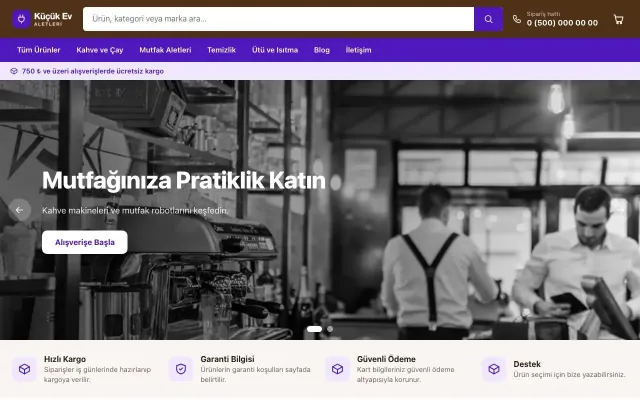Focus the product search input field
Screen dimensions: 640x400
point(278,19)
